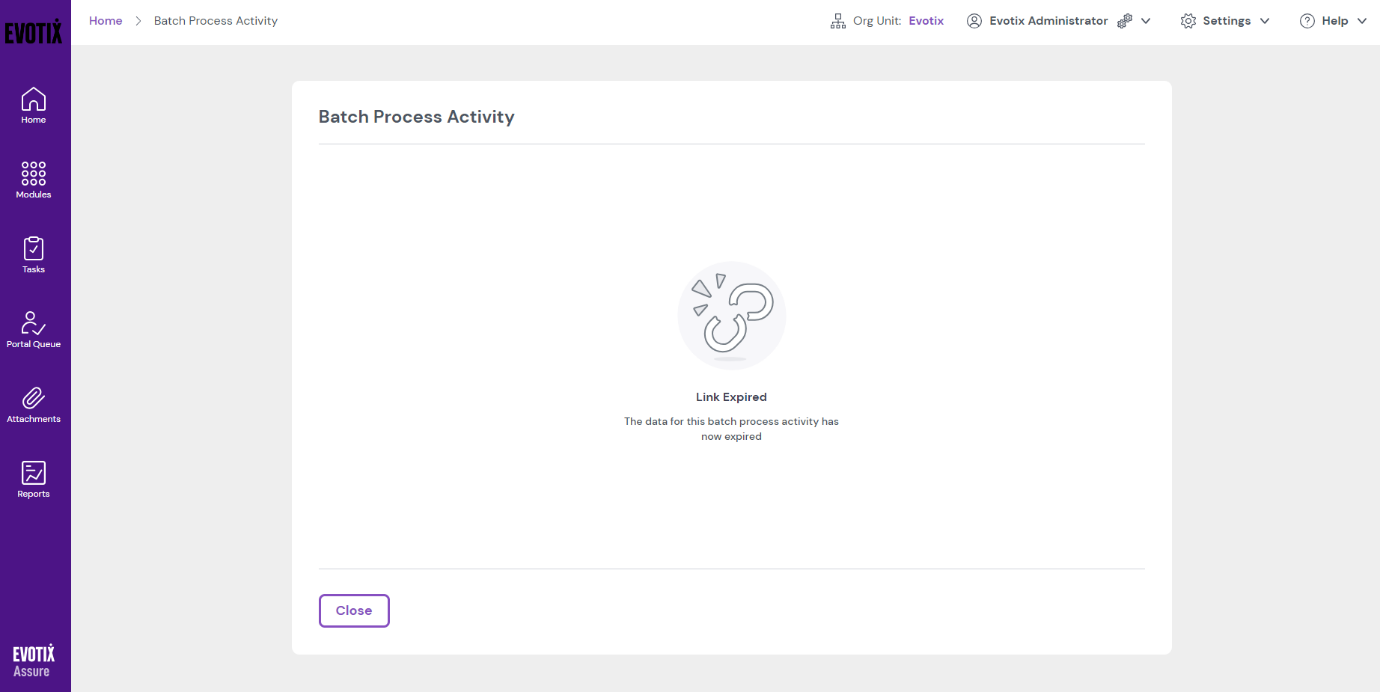Image resolution: width=1380 pixels, height=692 pixels.
Task: Click the Org Unit hierarchy icon
Action: [838, 21]
